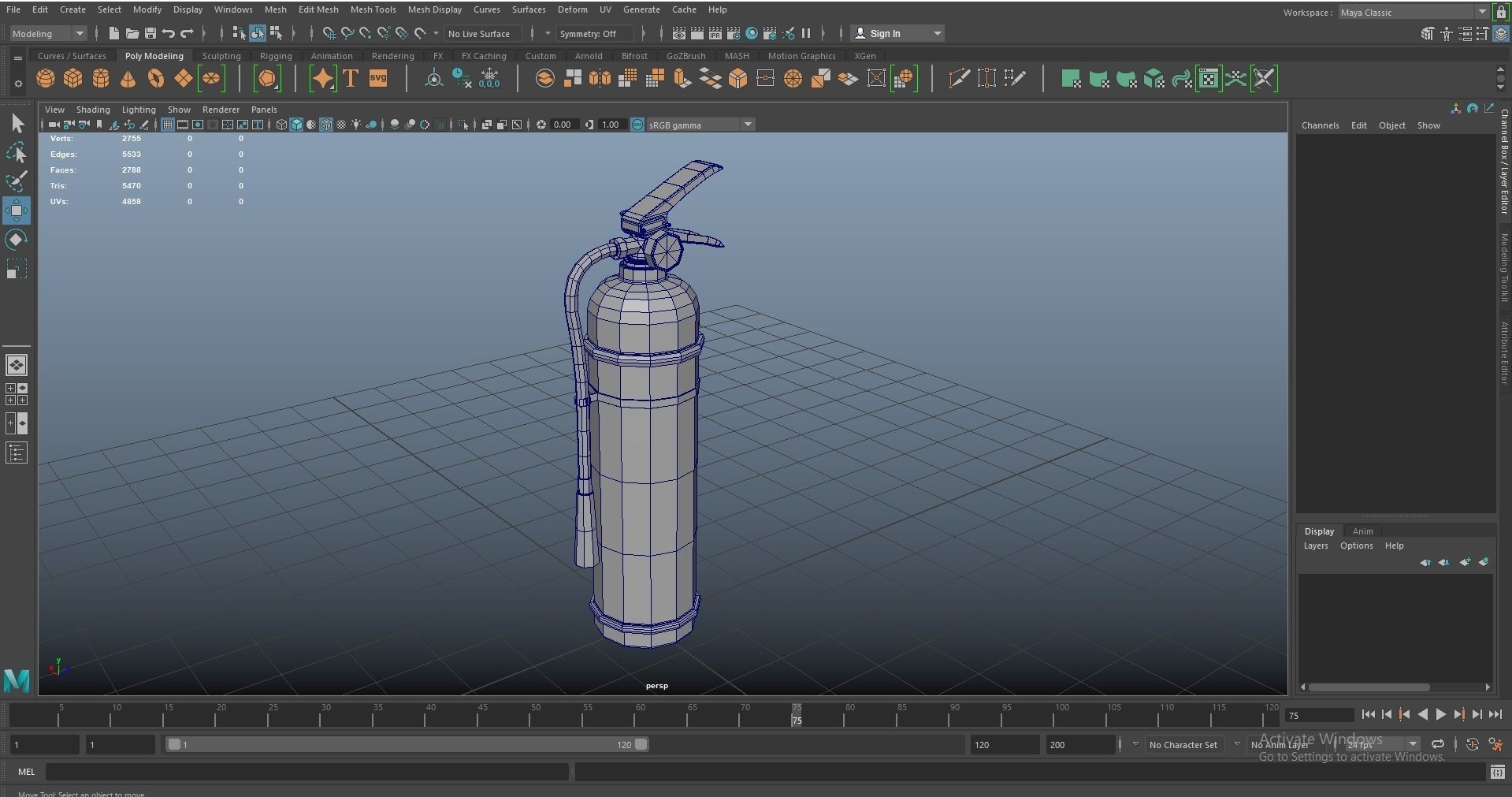
Task: Open the sRGB gamma view transform dropdown
Action: [700, 125]
